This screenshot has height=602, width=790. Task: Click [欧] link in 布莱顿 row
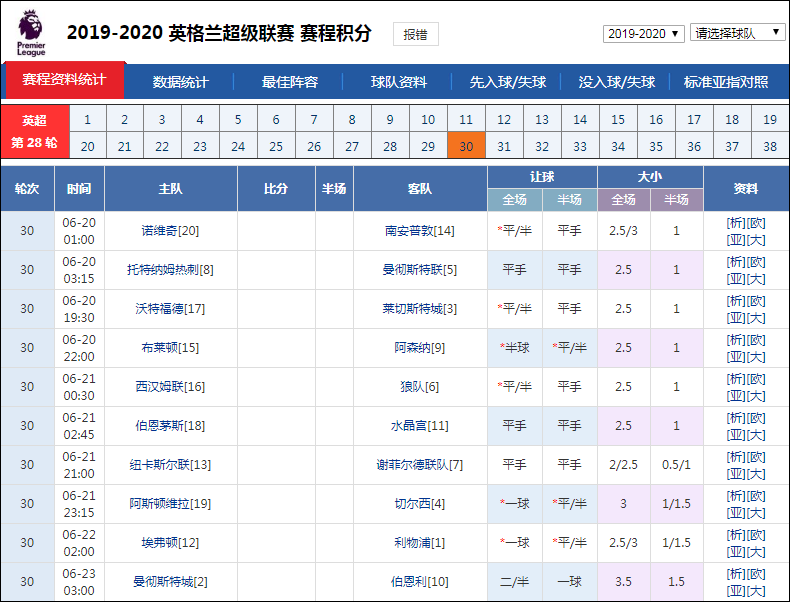click(756, 340)
